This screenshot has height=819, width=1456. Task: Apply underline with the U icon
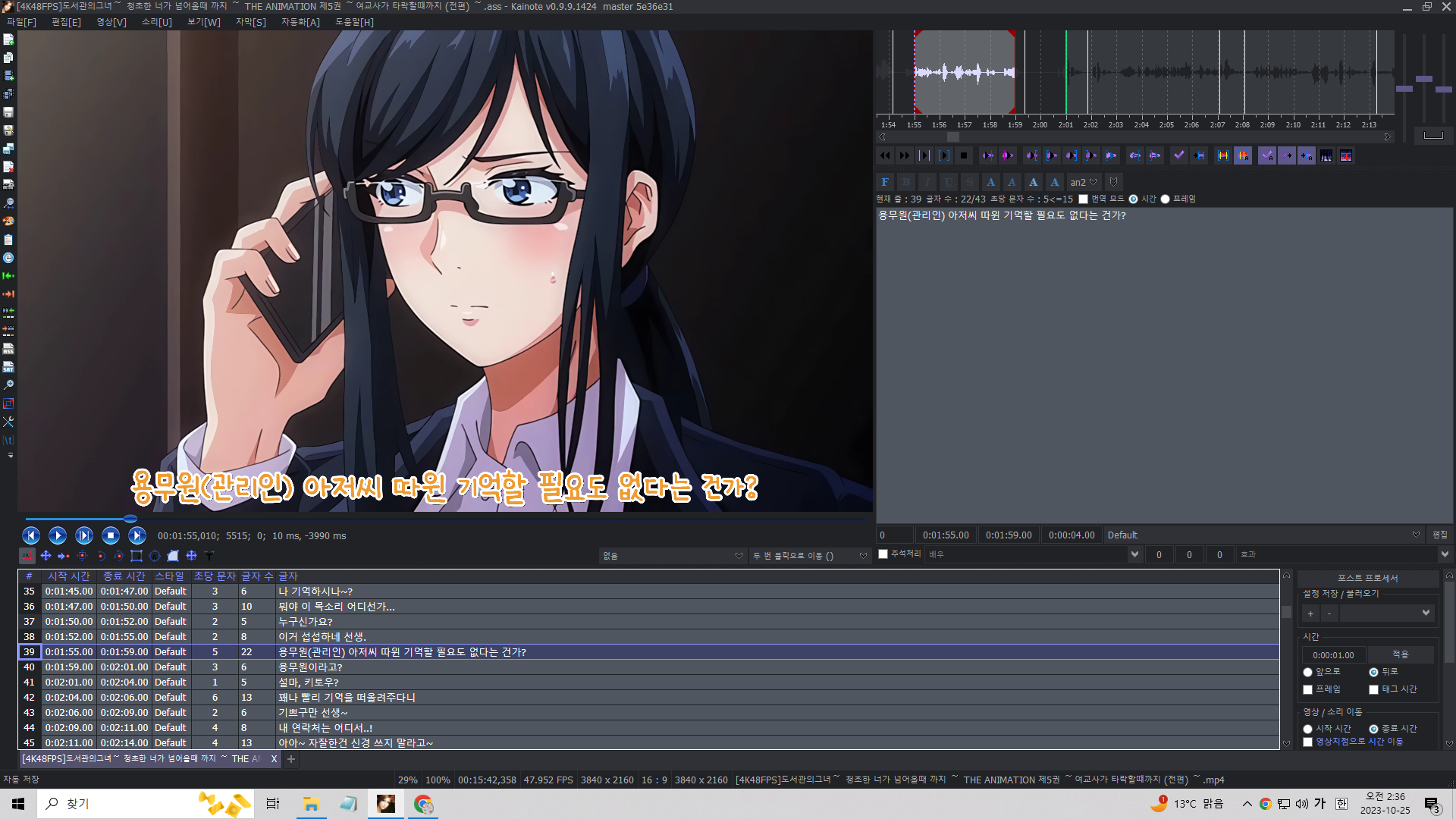point(949,182)
